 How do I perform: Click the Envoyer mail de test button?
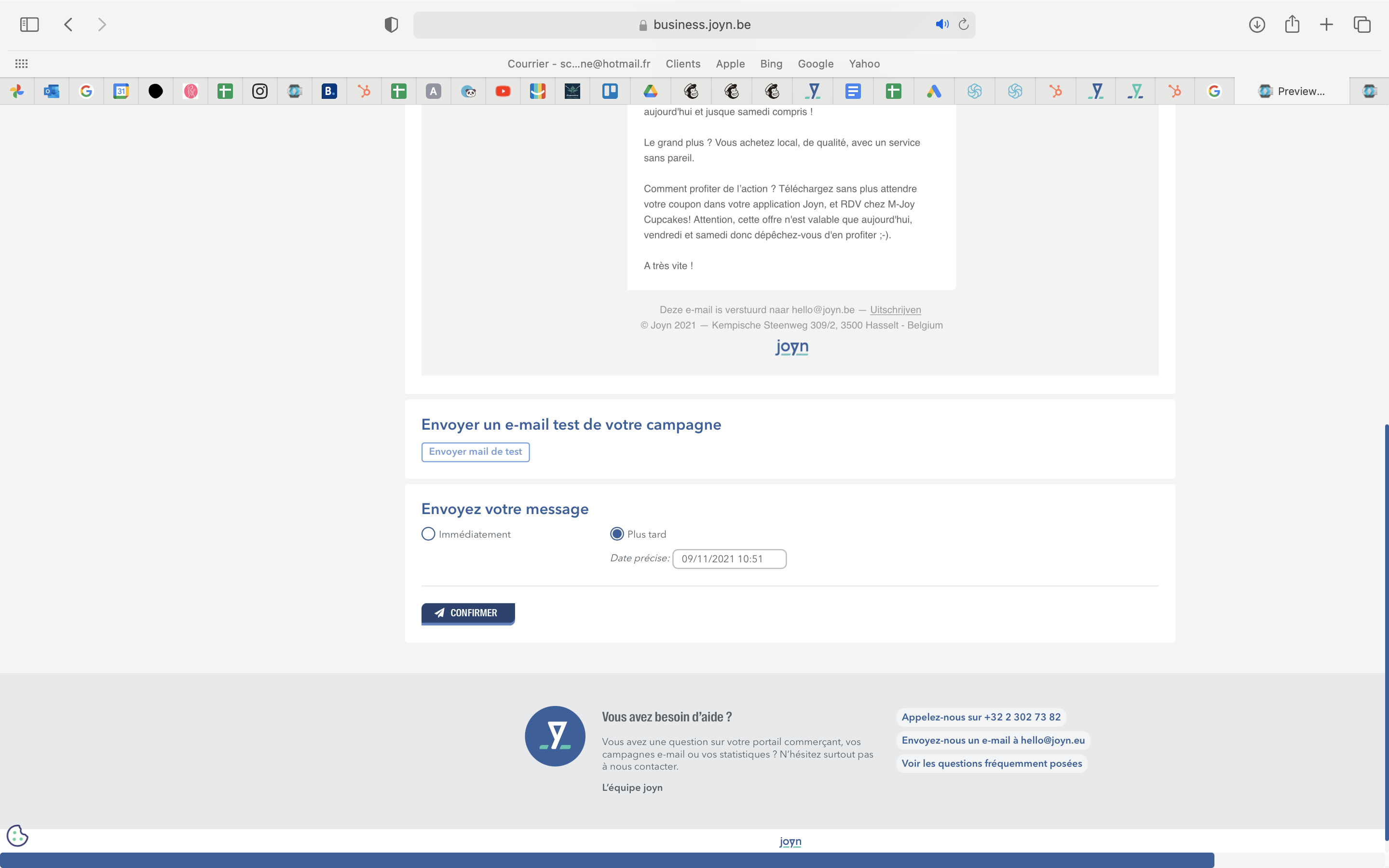475,452
